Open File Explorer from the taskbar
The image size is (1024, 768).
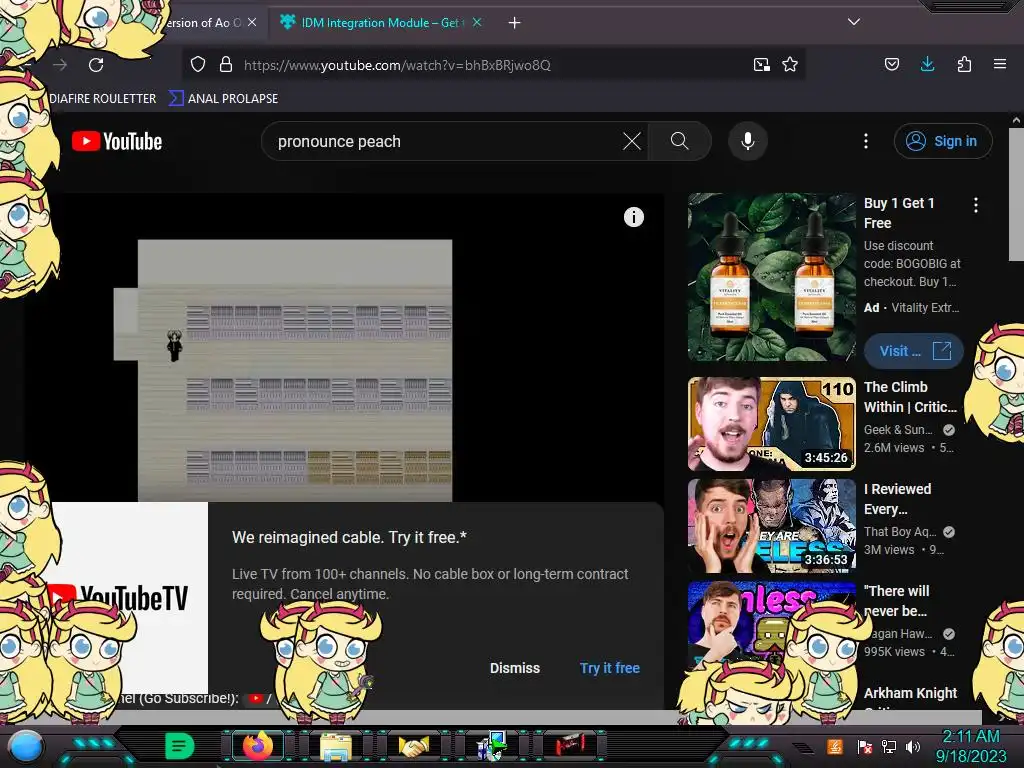point(336,746)
